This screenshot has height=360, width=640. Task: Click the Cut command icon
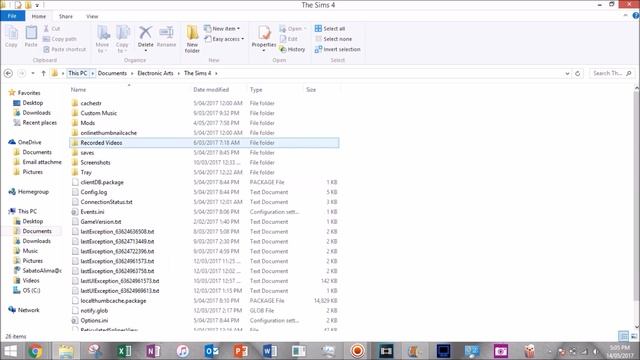(x=47, y=29)
